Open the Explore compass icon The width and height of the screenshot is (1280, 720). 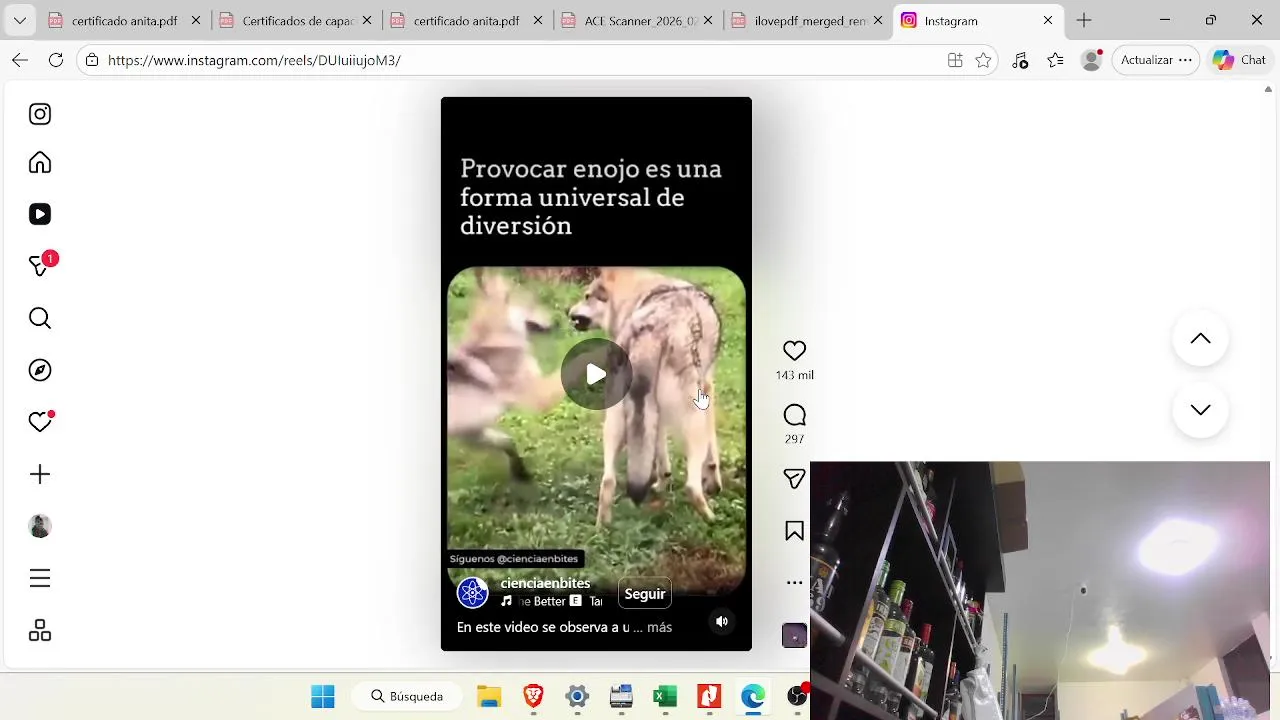(40, 370)
